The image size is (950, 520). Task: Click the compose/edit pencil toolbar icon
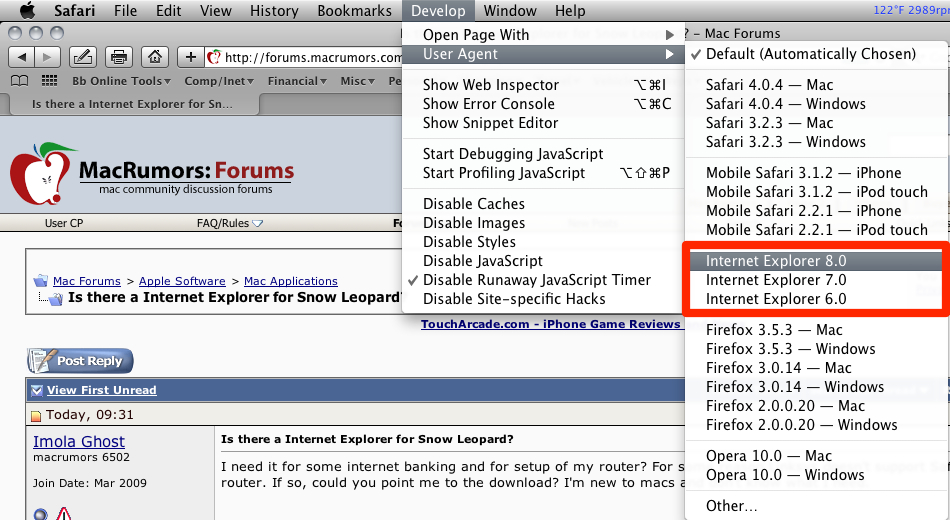coord(83,58)
